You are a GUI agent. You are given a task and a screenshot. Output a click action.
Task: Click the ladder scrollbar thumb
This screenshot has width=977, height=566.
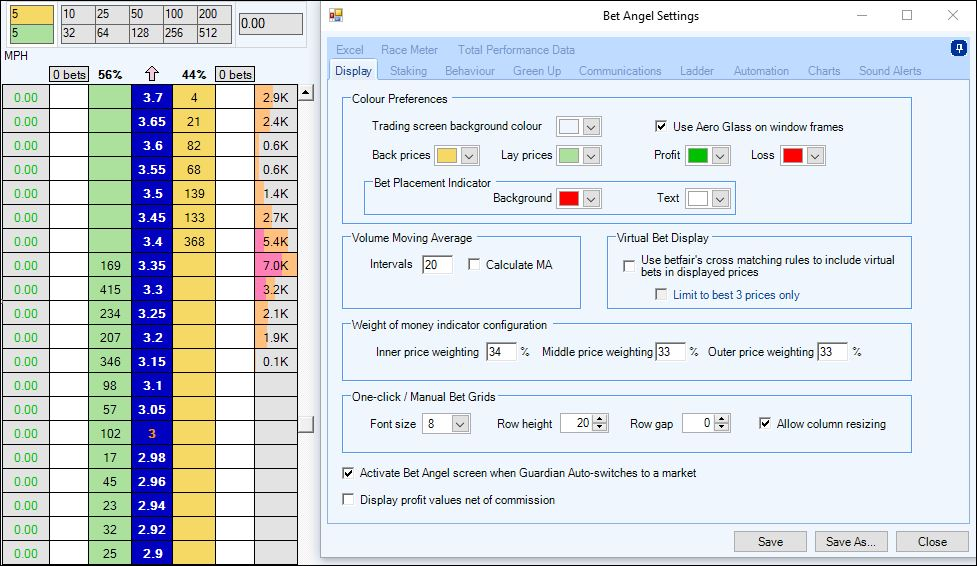(x=306, y=424)
